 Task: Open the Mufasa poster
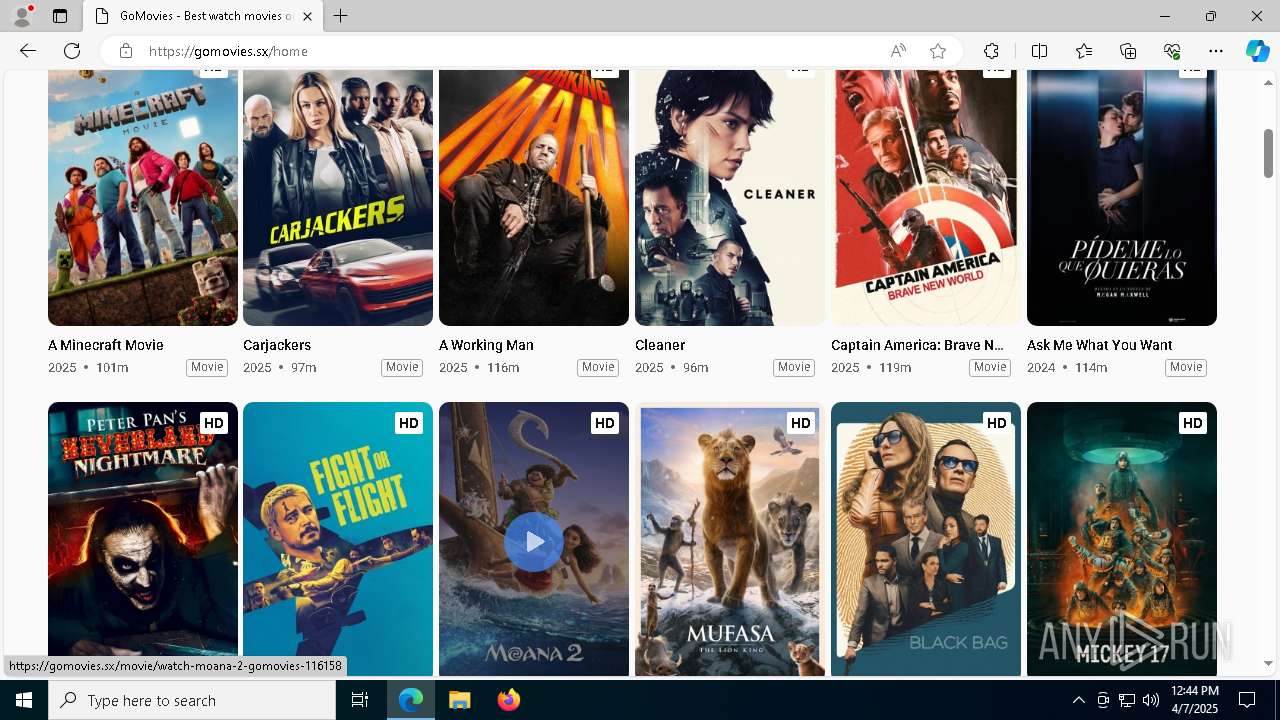coord(730,540)
